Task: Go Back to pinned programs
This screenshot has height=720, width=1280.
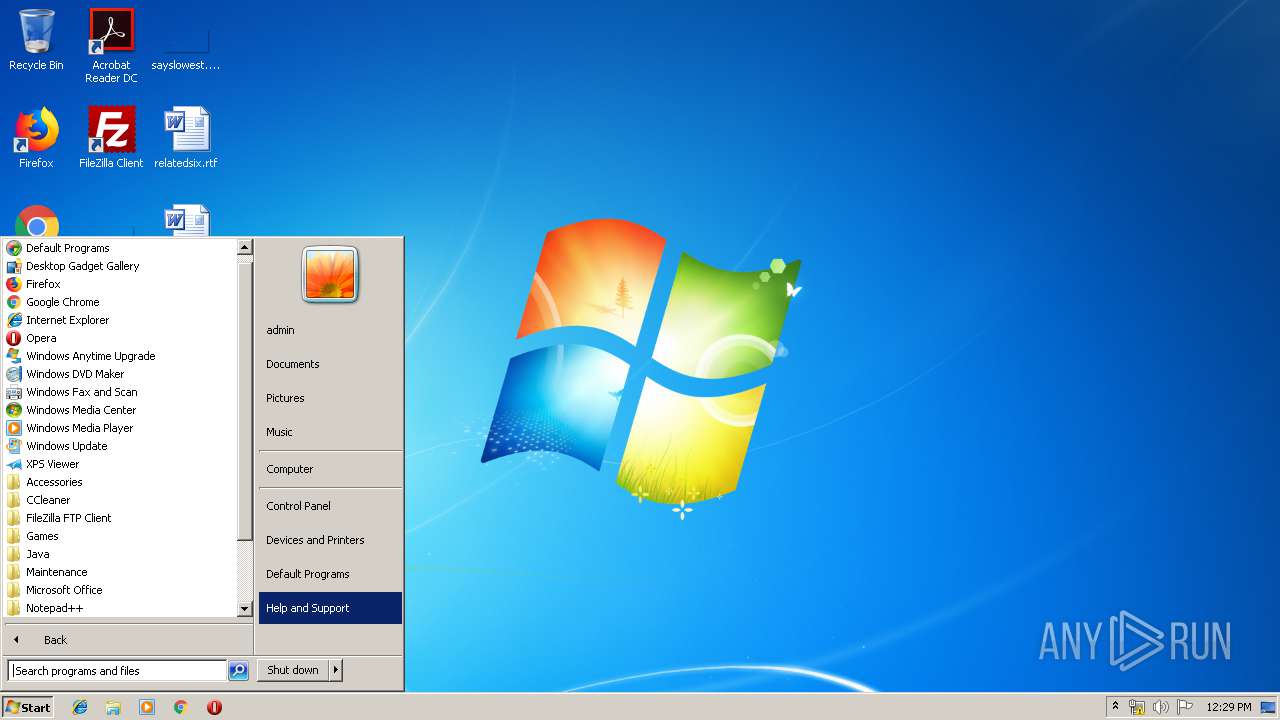Action: click(128, 640)
